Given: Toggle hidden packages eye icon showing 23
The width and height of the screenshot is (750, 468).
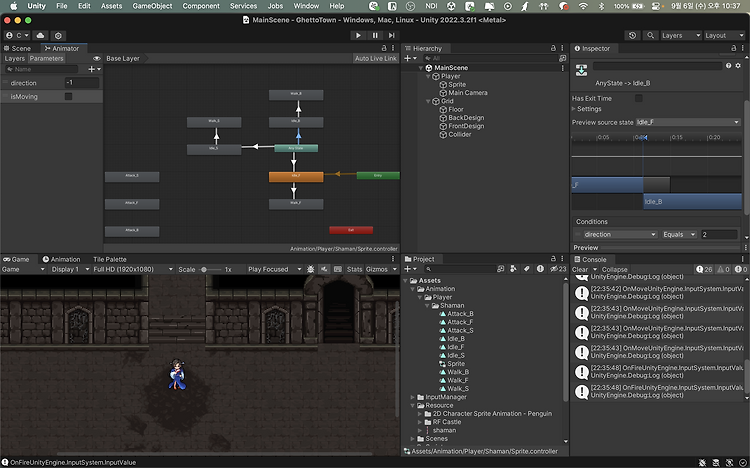Looking at the screenshot, I should pyautogui.click(x=558, y=269).
